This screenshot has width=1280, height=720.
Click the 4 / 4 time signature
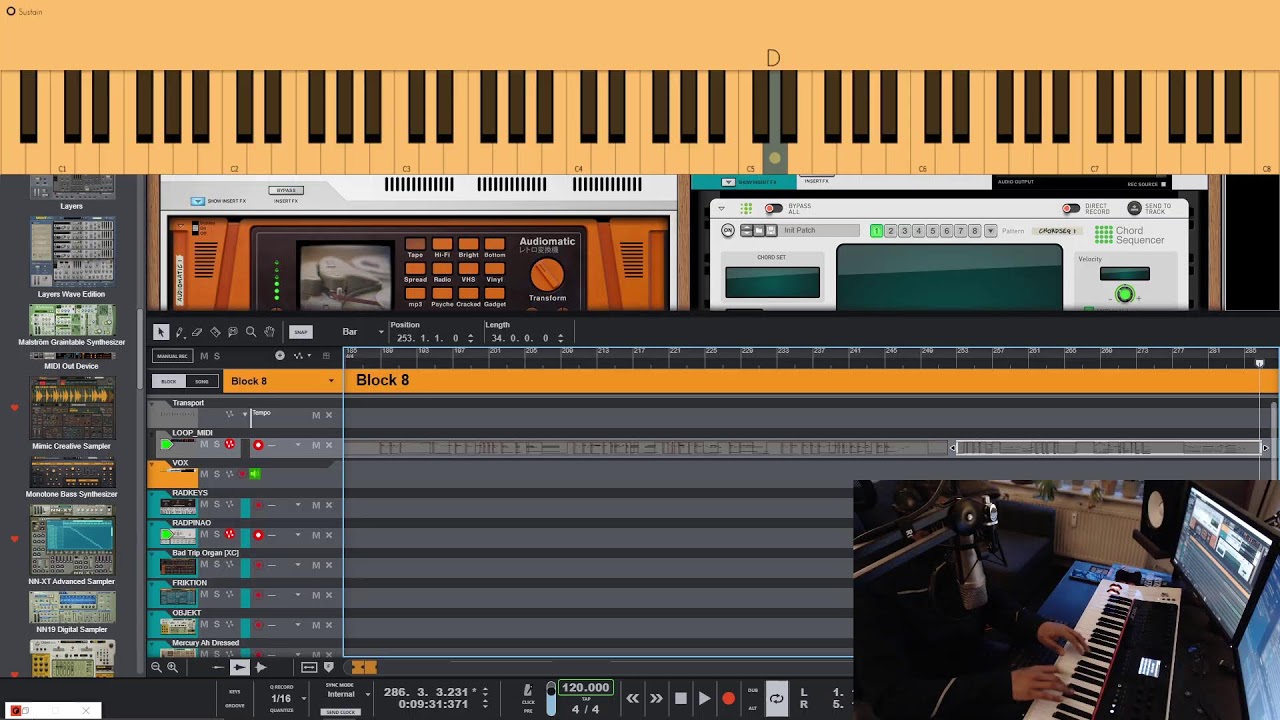point(585,709)
